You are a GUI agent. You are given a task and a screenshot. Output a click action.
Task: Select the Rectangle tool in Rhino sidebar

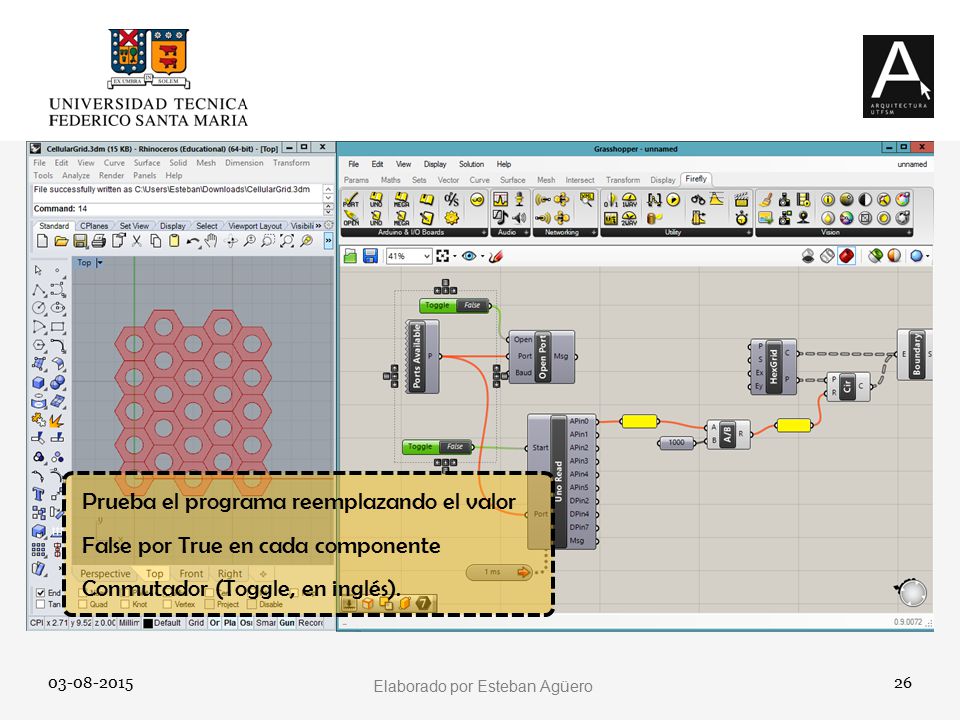point(58,327)
